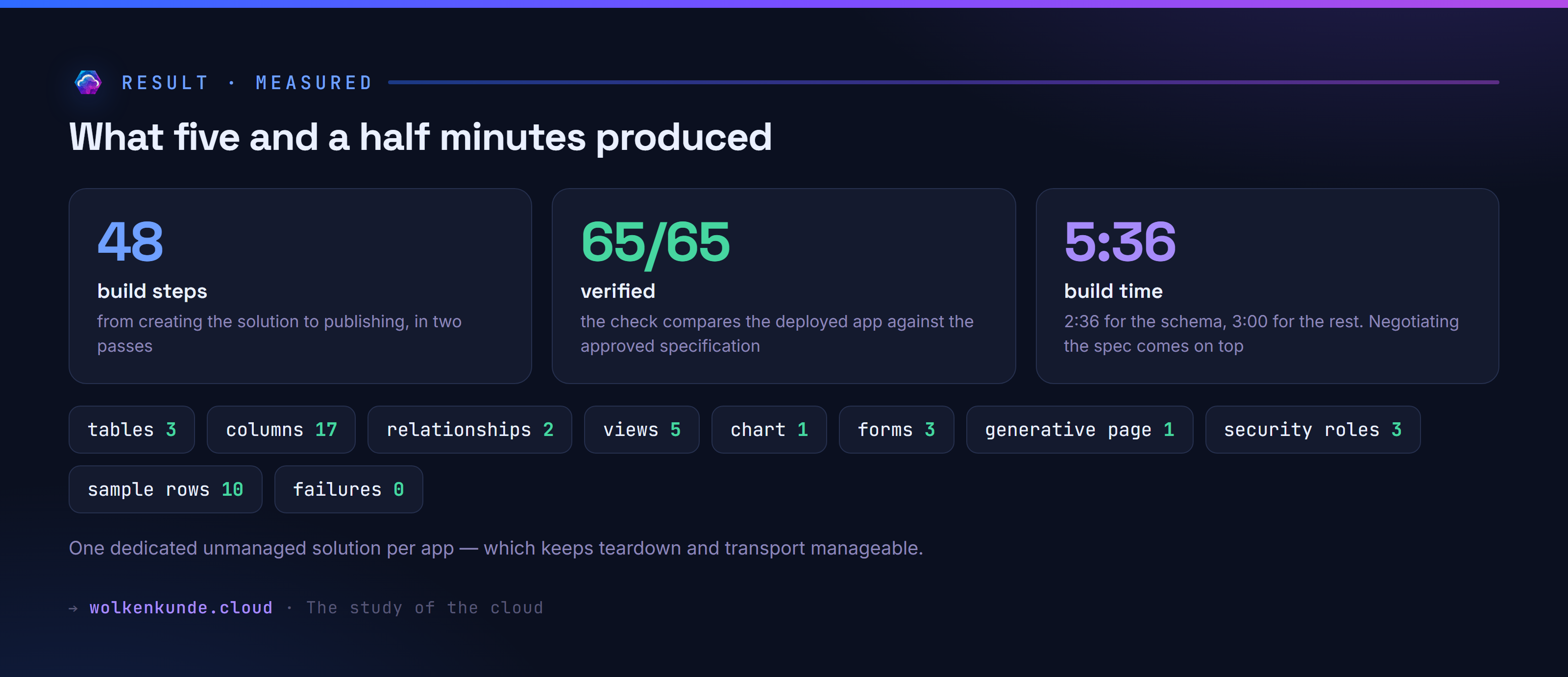This screenshot has width=1568, height=677.
Task: Click the 'RESULT' header word
Action: click(x=165, y=83)
